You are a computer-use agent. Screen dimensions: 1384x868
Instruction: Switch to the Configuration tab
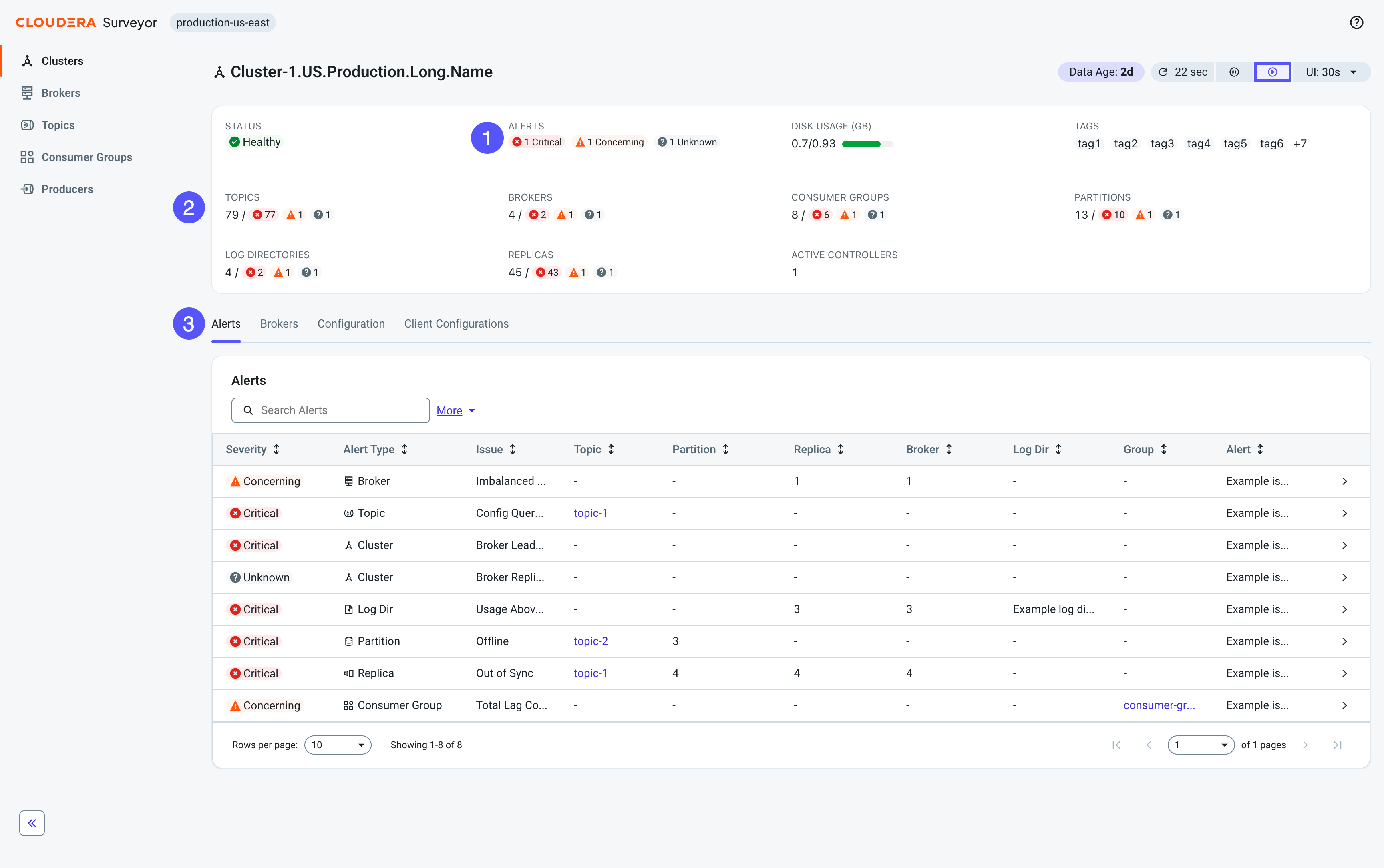pyautogui.click(x=351, y=324)
